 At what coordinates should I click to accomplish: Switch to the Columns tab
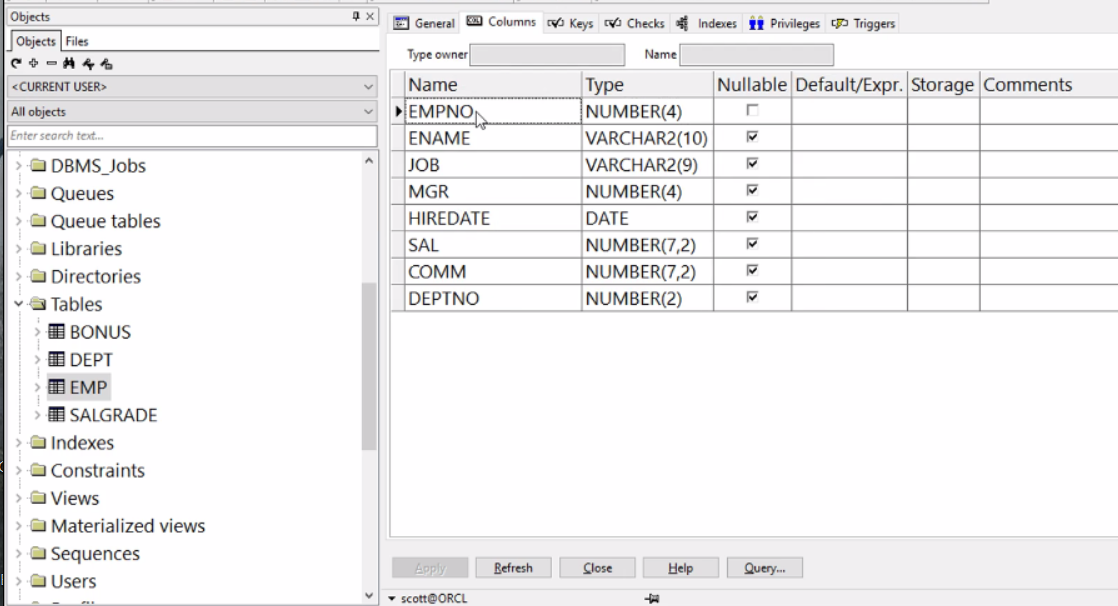501,22
